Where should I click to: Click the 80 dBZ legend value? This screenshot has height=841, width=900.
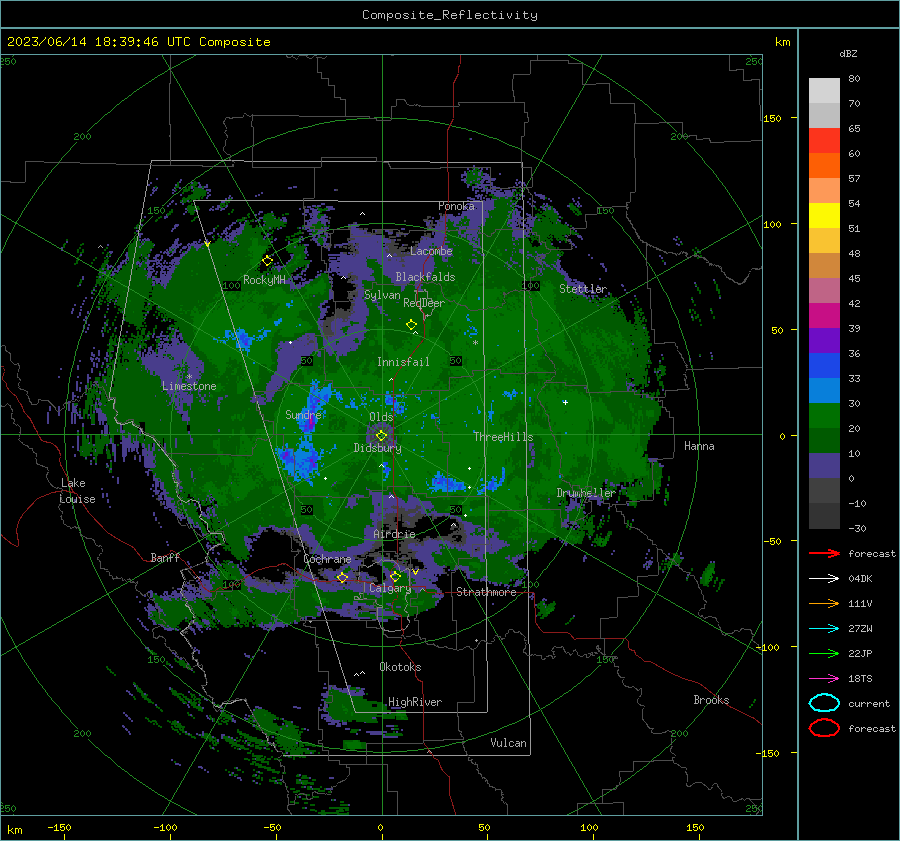coord(854,79)
